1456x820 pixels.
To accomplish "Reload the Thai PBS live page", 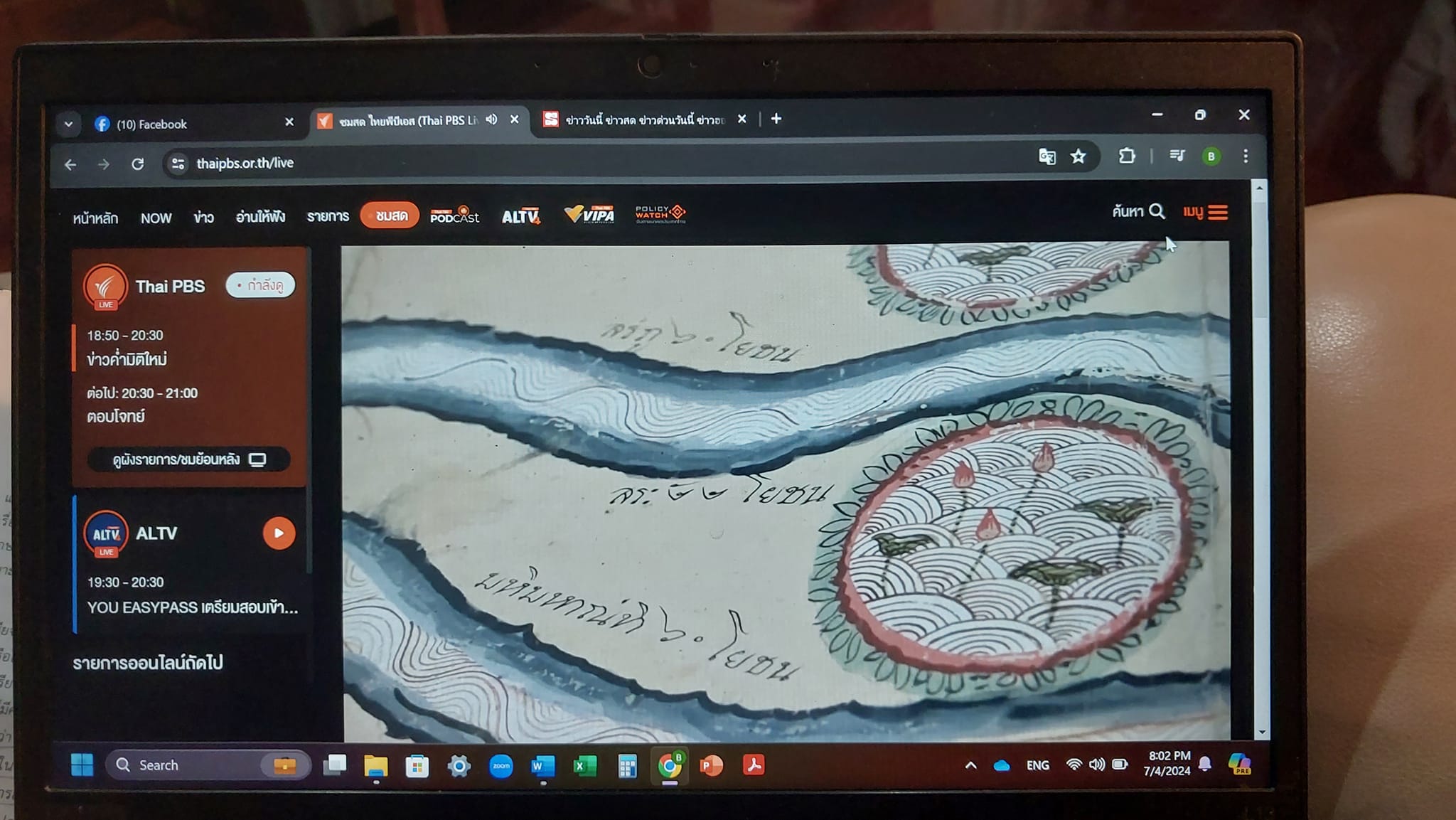I will [x=138, y=164].
